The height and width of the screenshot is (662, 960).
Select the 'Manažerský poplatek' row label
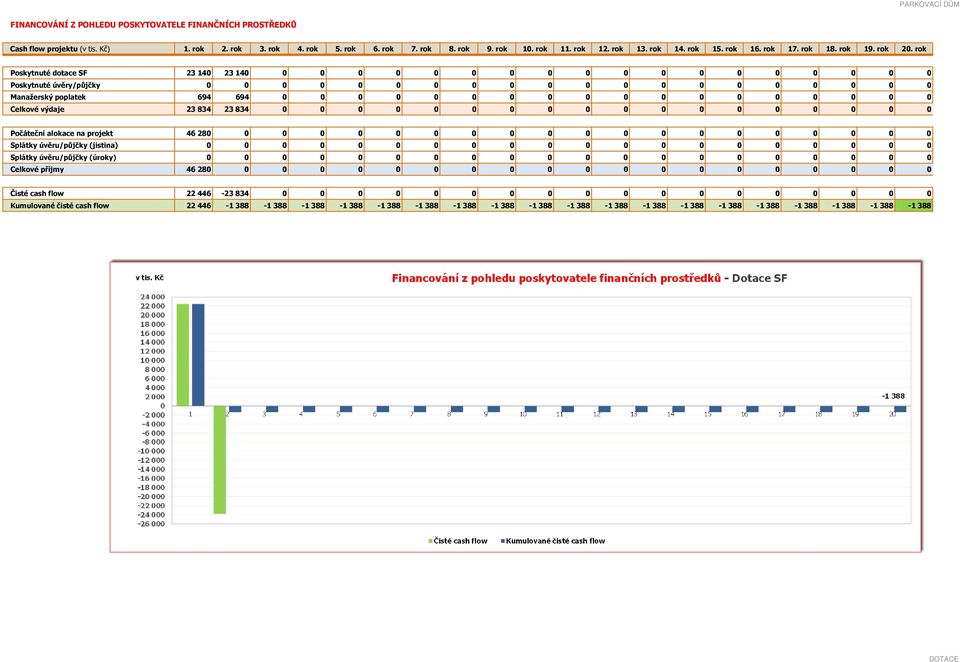click(48, 97)
